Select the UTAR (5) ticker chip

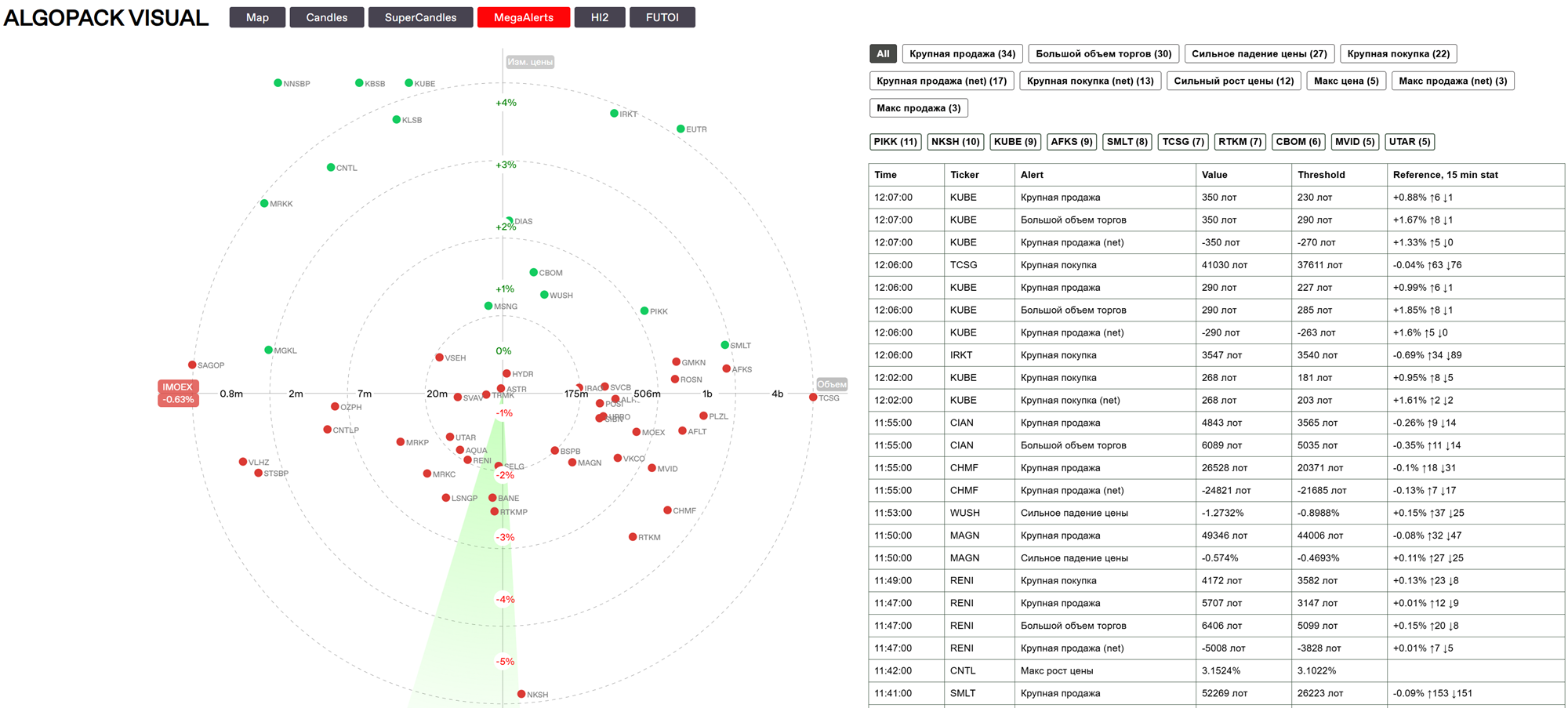(x=1410, y=142)
